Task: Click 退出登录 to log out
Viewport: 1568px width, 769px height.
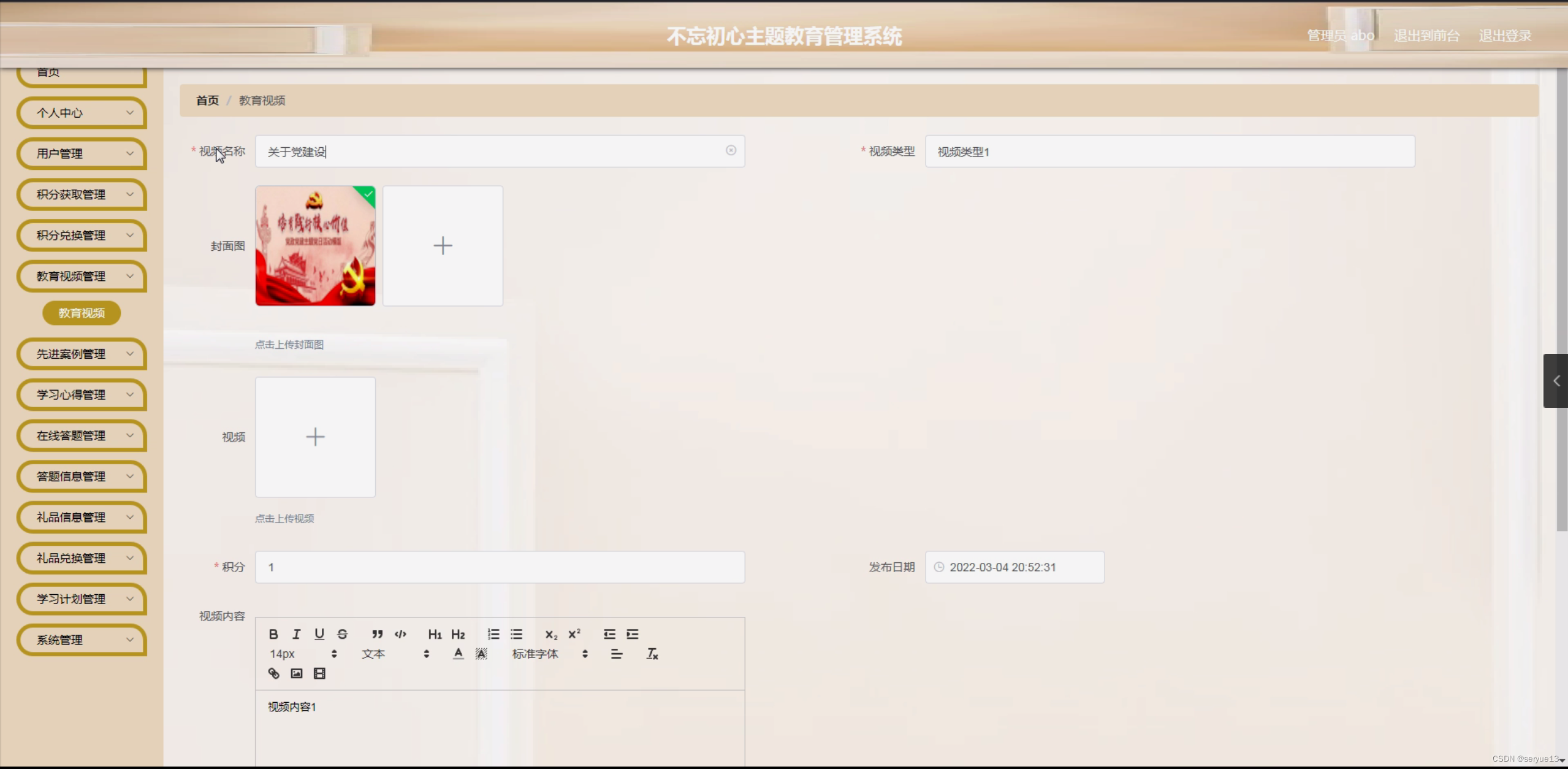Action: click(x=1505, y=35)
